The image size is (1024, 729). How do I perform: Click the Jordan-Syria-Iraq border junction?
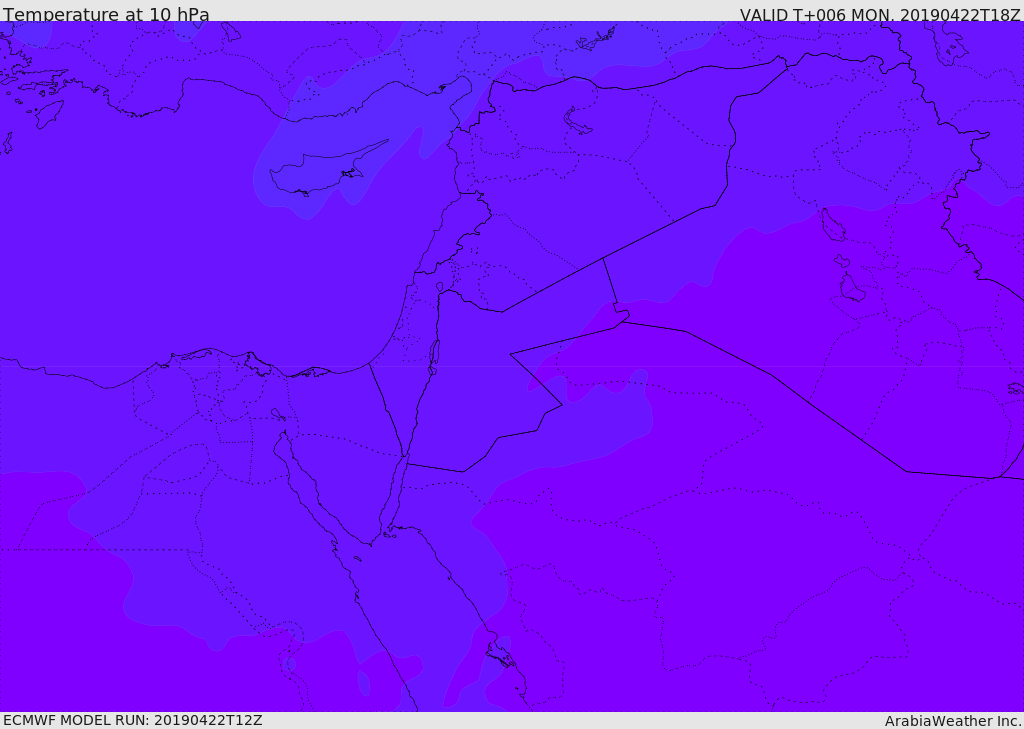pos(603,258)
